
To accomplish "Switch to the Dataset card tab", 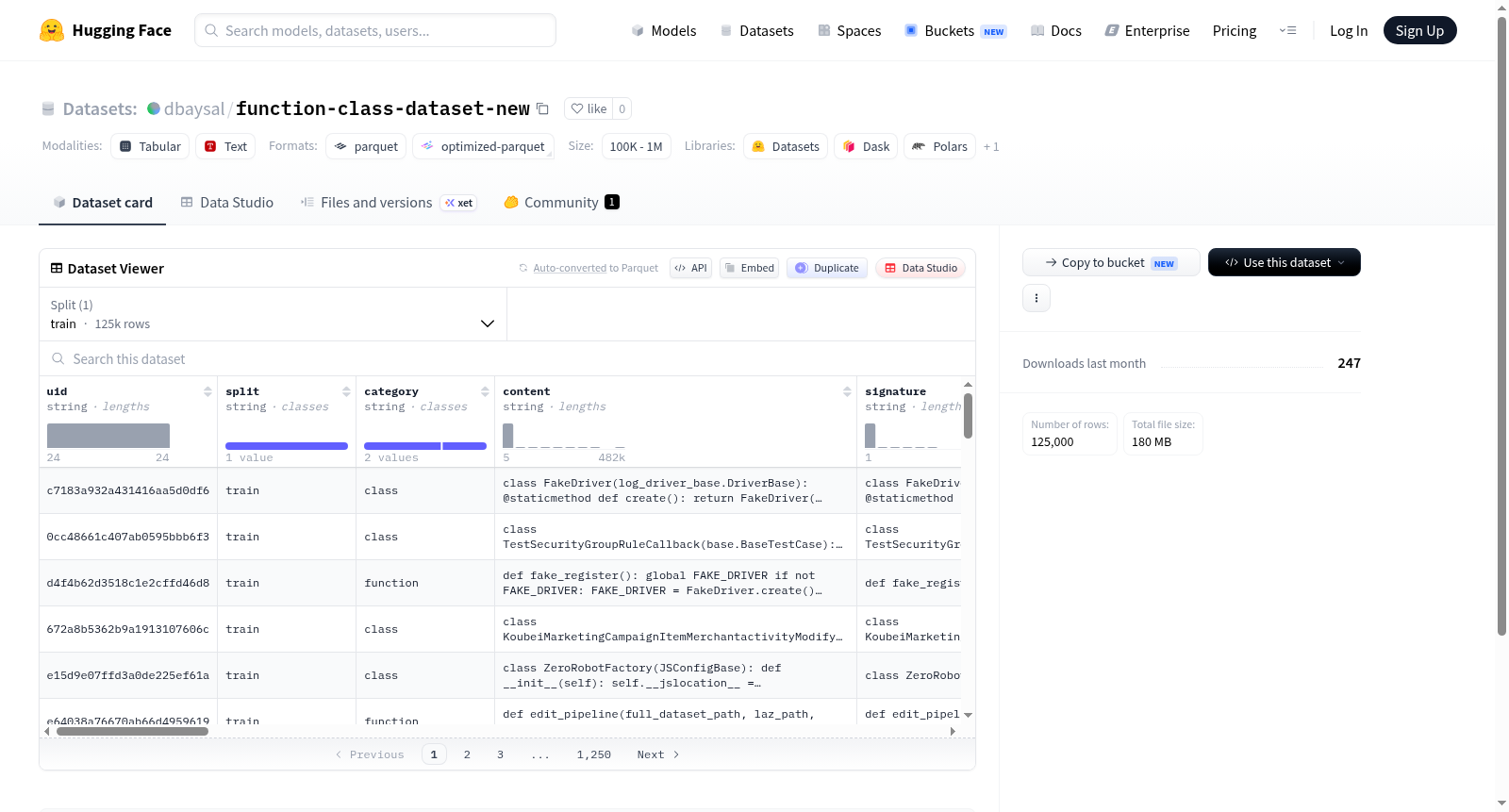I will (102, 202).
